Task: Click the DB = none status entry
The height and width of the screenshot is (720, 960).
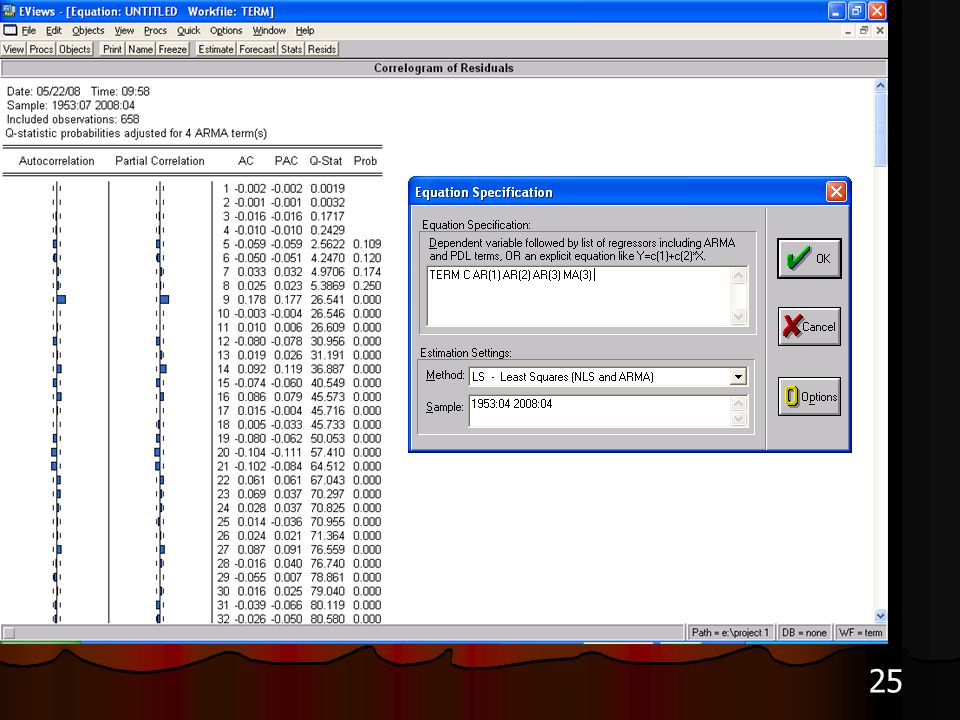Action: coord(804,632)
